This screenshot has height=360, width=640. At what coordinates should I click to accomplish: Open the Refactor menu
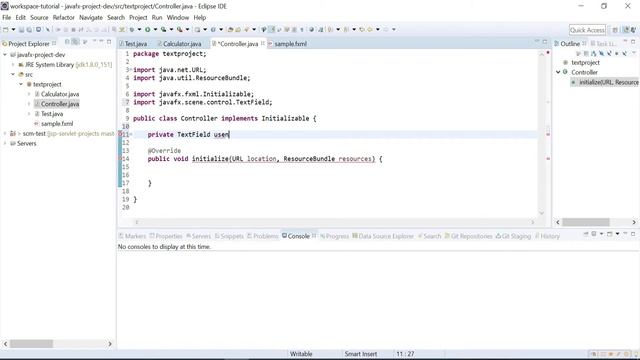pos(64,18)
